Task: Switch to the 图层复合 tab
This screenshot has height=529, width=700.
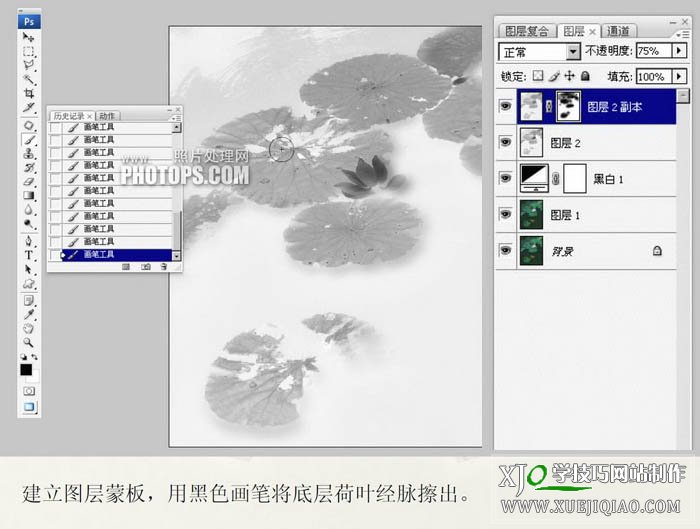Action: click(x=527, y=31)
